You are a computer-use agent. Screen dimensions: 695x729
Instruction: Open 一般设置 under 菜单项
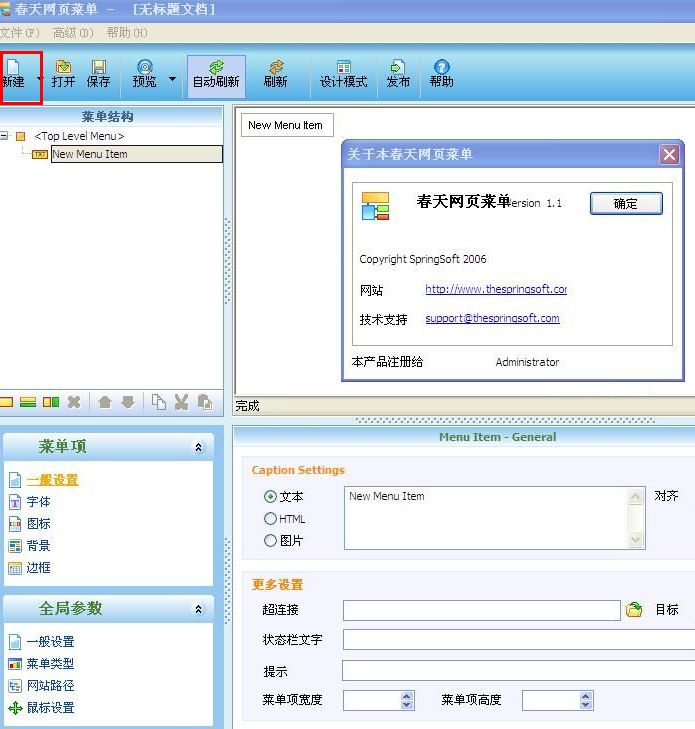[x=53, y=480]
